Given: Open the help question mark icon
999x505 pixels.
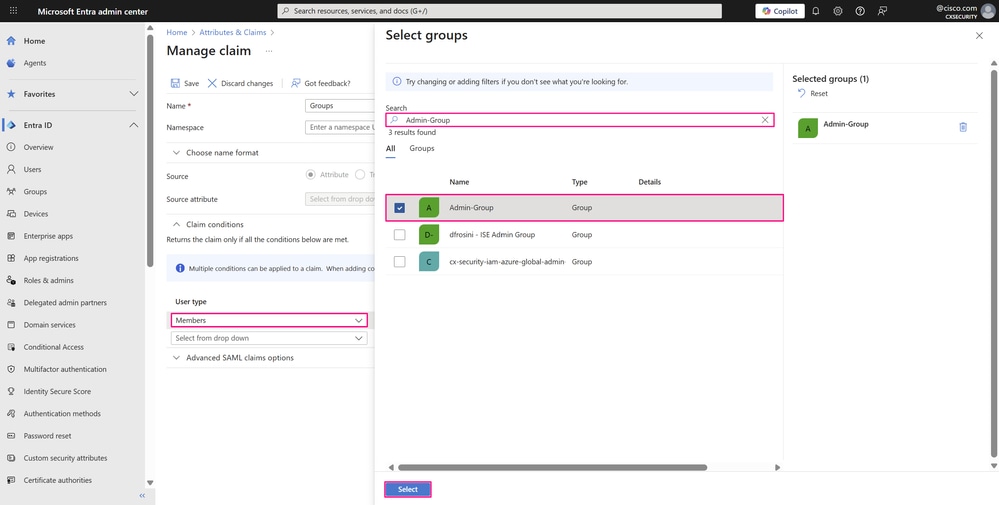Looking at the screenshot, I should point(860,11).
